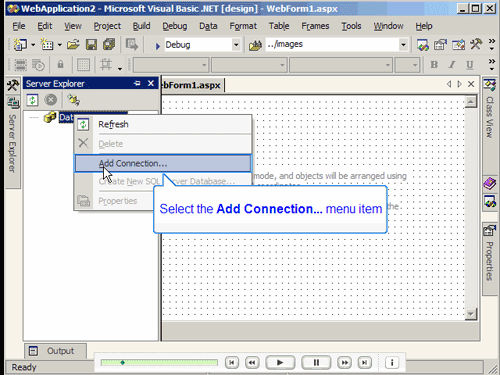Open the Tools menu
500x375 pixels.
click(351, 26)
